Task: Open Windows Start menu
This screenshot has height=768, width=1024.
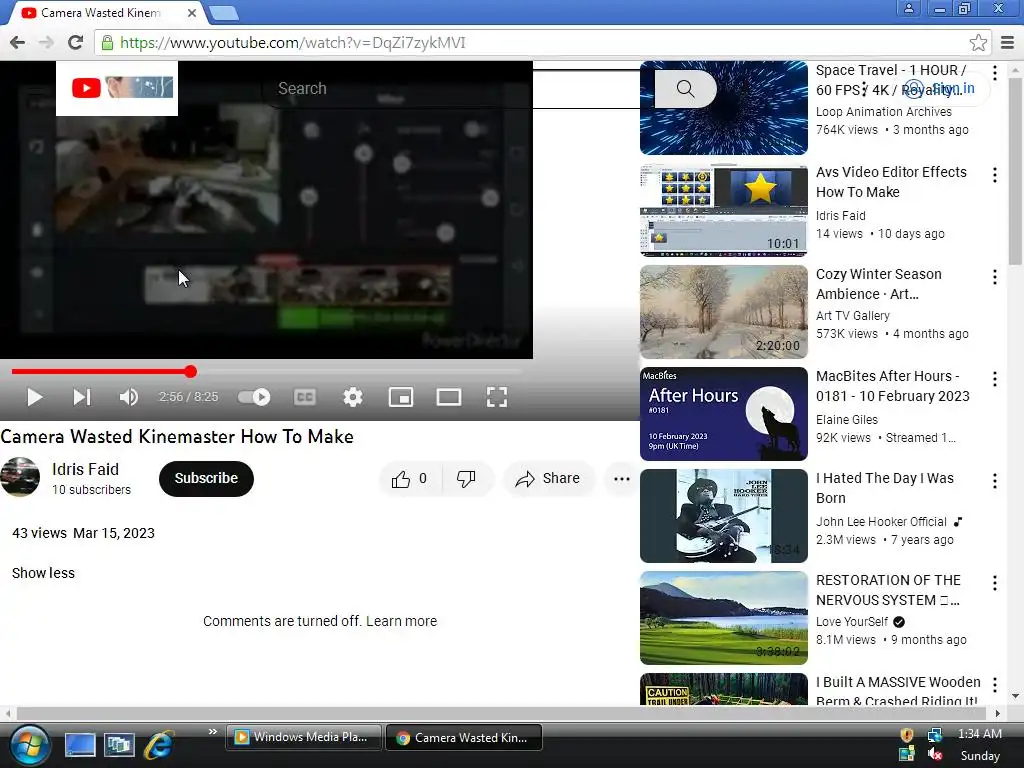Action: (x=29, y=745)
